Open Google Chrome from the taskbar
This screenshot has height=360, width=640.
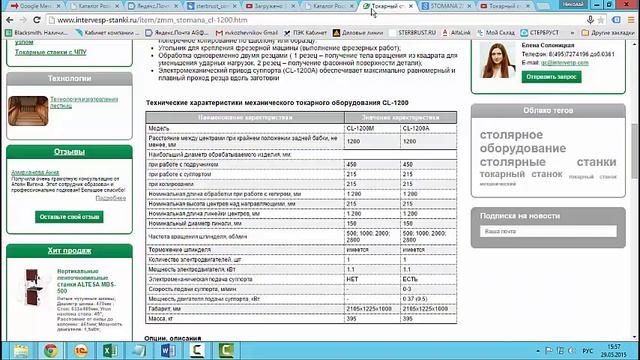[51, 351]
